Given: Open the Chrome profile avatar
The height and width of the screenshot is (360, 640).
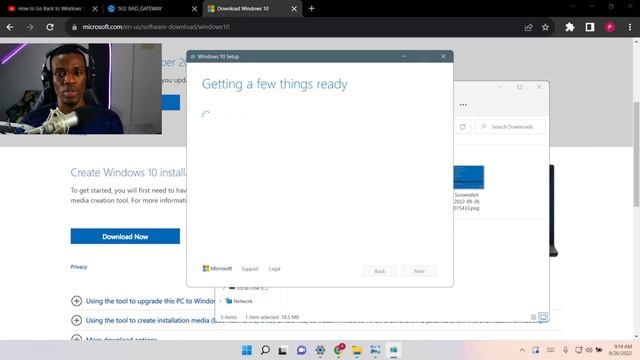Looking at the screenshot, I should point(610,27).
